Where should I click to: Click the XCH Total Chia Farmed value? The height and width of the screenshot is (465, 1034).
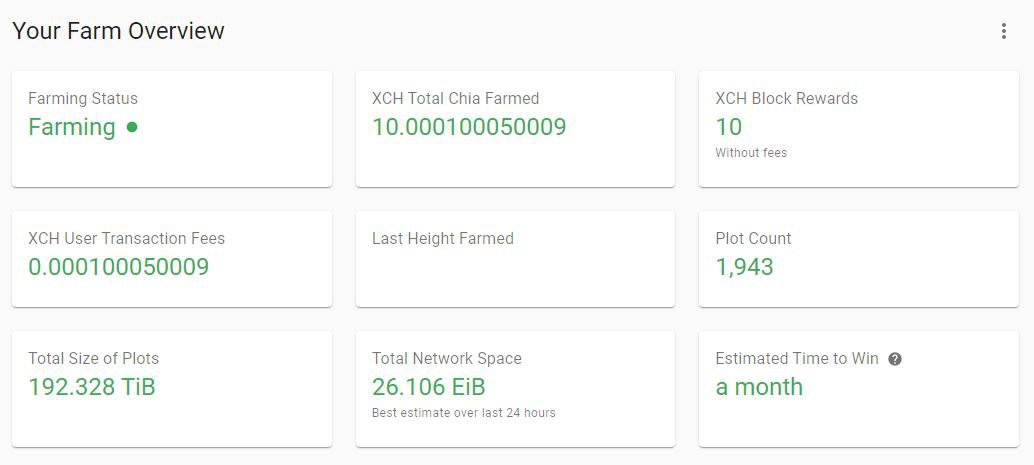pos(469,127)
